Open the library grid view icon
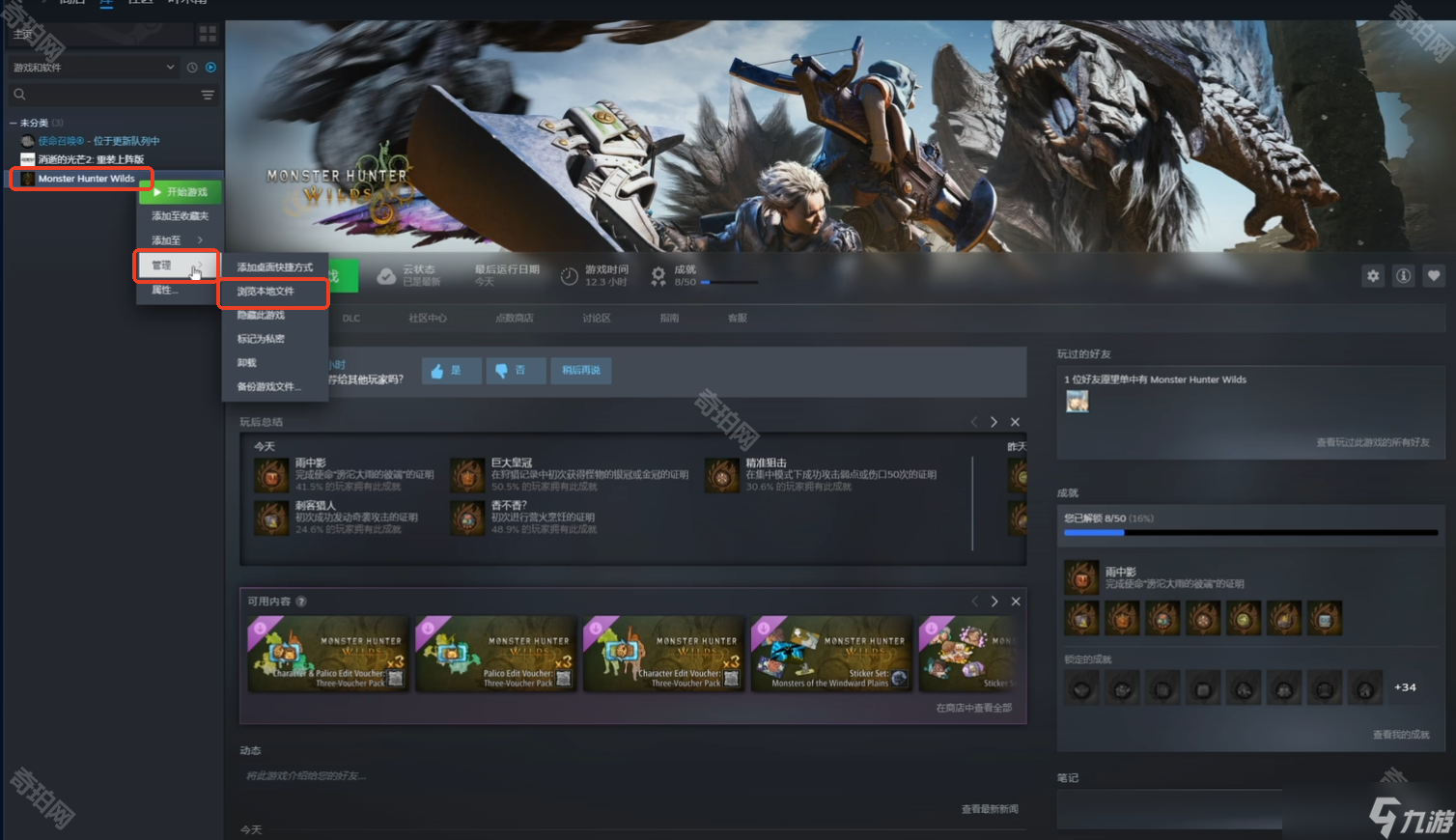The image size is (1456, 840). pyautogui.click(x=208, y=35)
